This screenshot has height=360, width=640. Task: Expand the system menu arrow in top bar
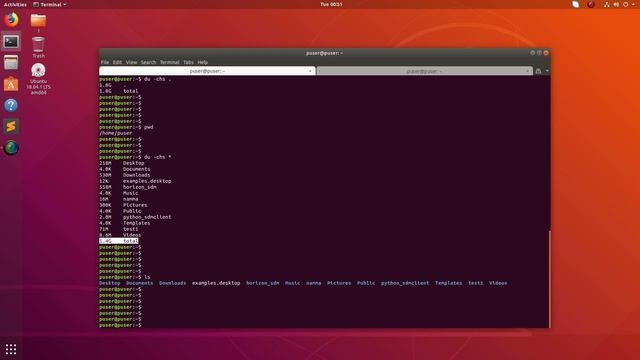click(633, 4)
